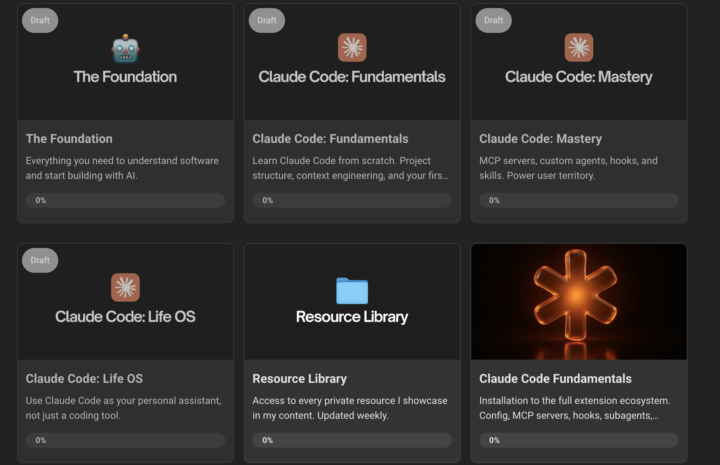
Task: Click the Draft badge on Claude Code: Life OS card
Action: click(x=40, y=260)
